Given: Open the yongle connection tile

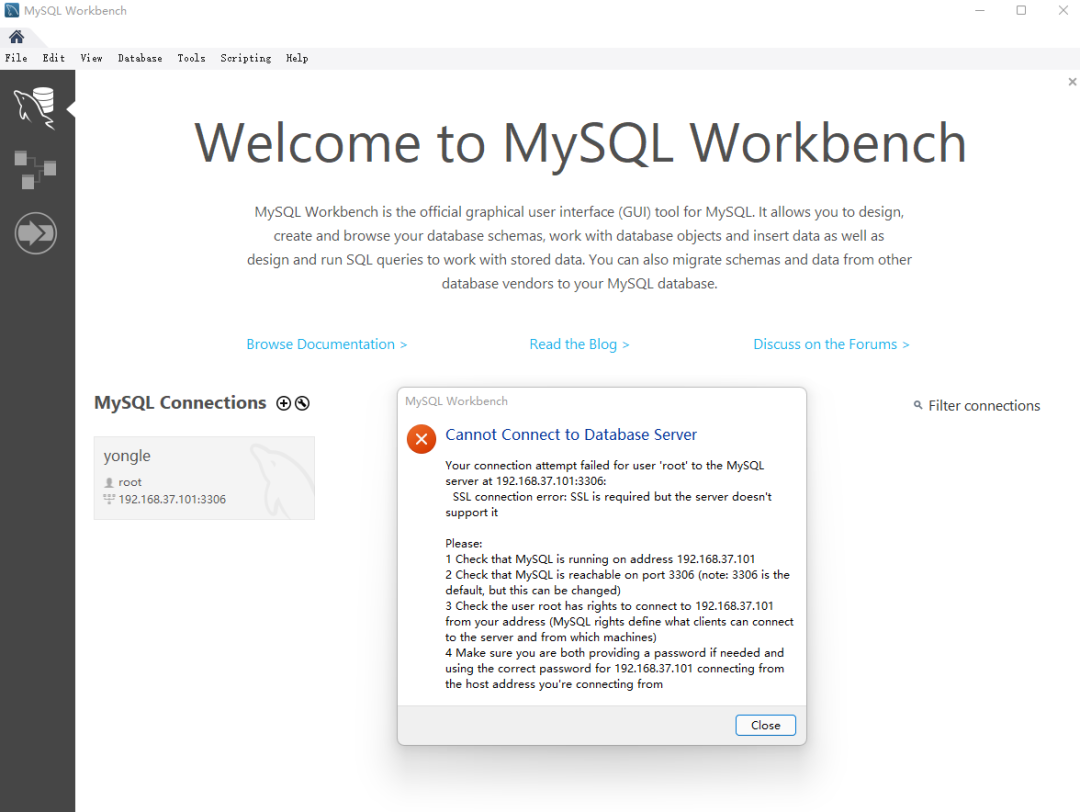Looking at the screenshot, I should [204, 478].
